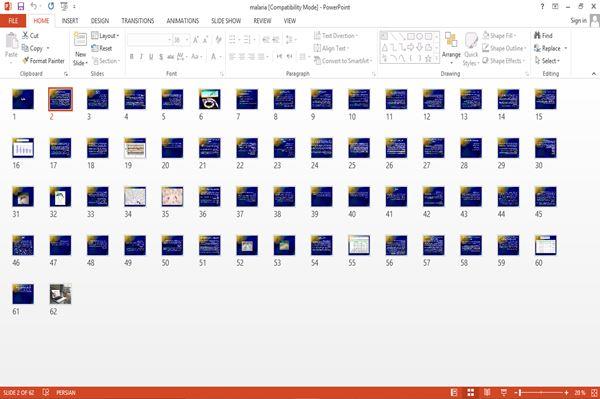The height and width of the screenshot is (399, 600).
Task: Toggle left text alignment
Action: click(x=232, y=57)
